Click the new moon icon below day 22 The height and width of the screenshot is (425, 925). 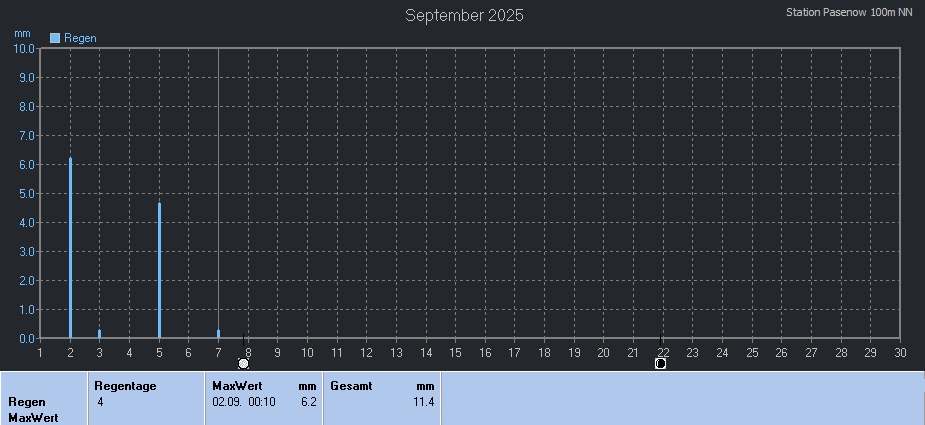point(661,364)
